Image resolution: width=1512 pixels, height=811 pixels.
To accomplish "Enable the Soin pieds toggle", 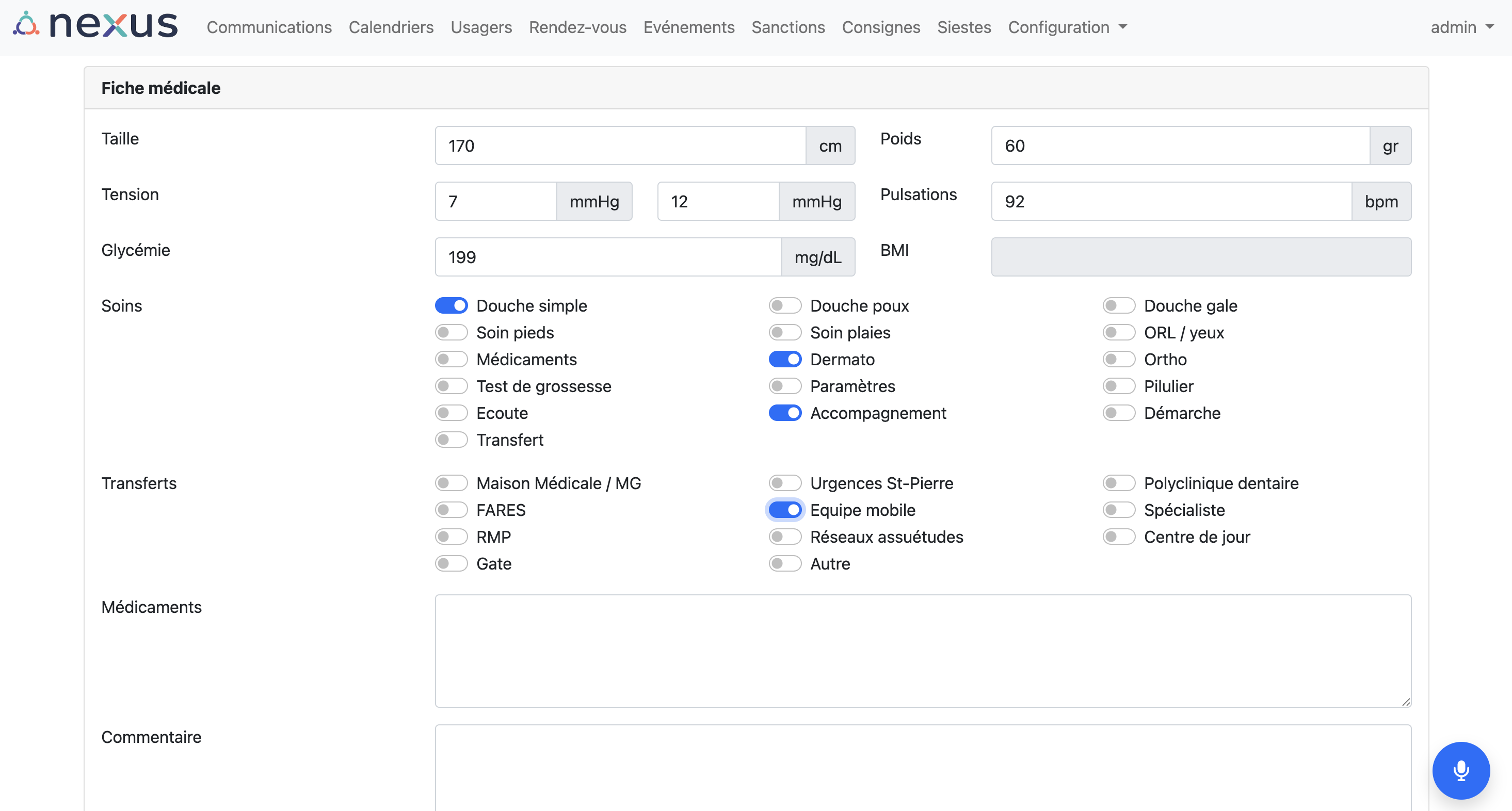I will [451, 333].
